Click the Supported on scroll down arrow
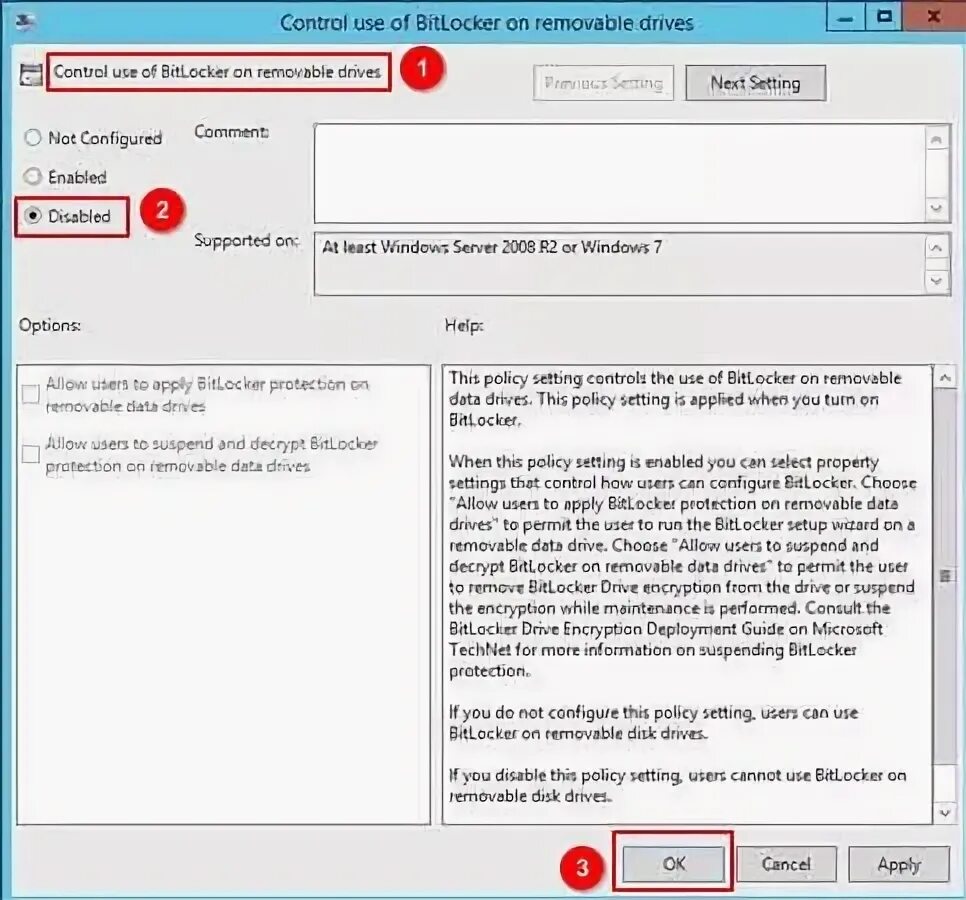 click(936, 281)
